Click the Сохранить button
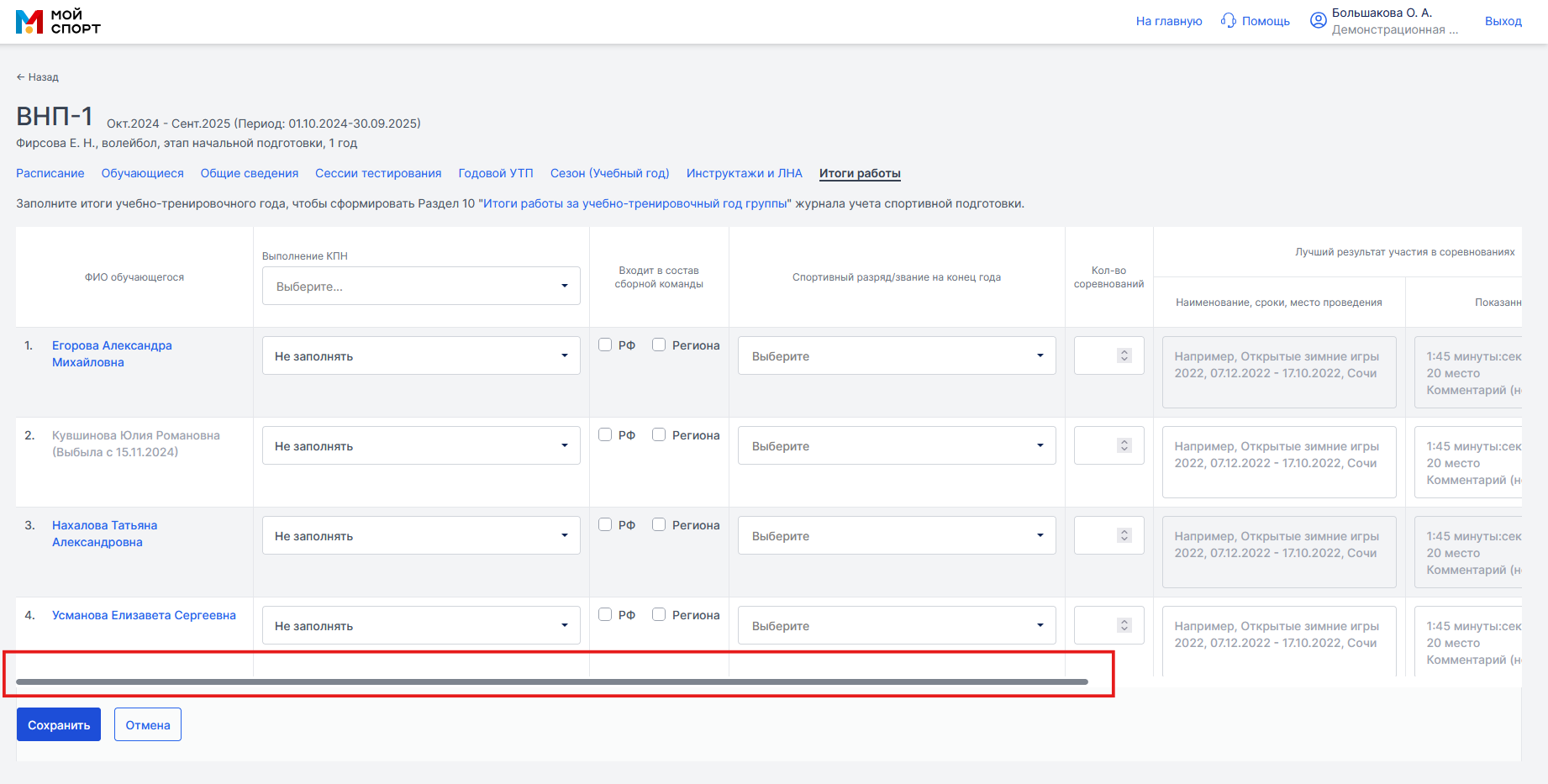The height and width of the screenshot is (784, 1548). click(x=59, y=724)
